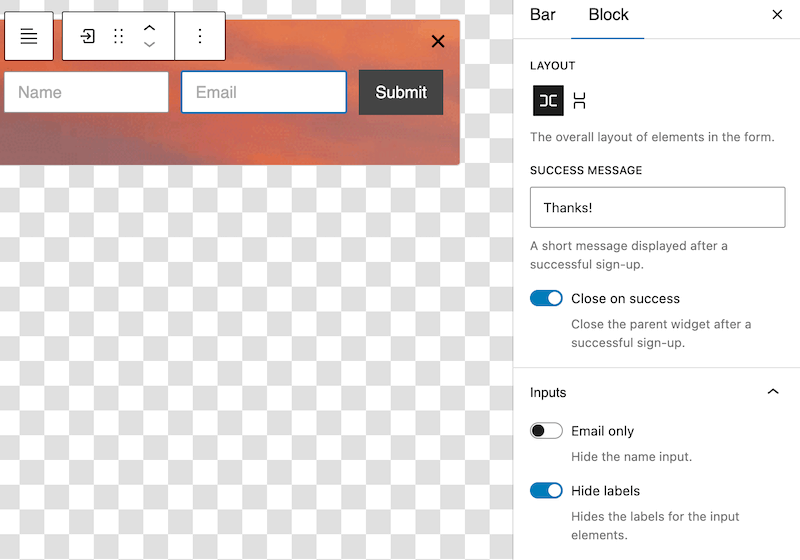Edit the Success Message text field
800x560 pixels.
click(x=657, y=207)
